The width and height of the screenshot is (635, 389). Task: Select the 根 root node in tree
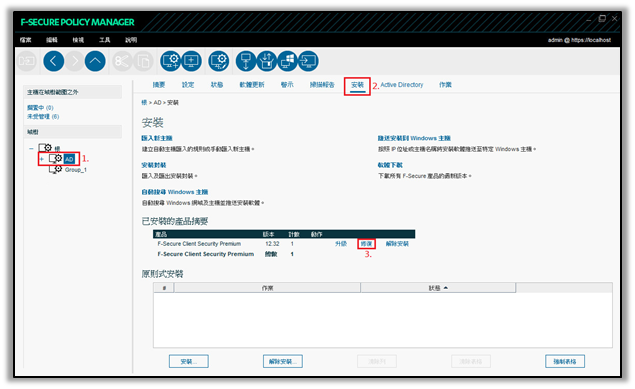coord(57,149)
